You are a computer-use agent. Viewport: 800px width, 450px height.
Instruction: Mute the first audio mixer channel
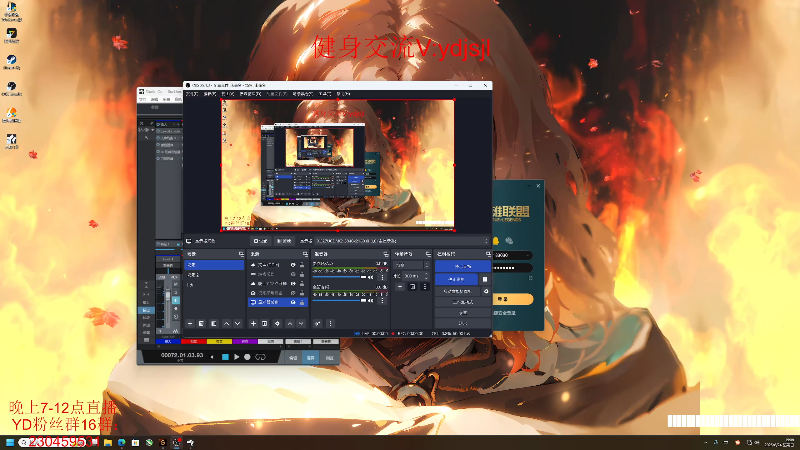pyautogui.click(x=371, y=278)
